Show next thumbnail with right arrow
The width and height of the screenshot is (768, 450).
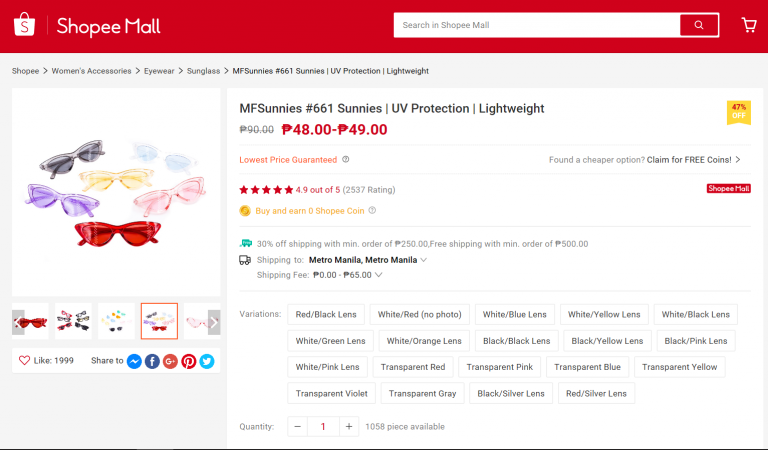click(214, 322)
